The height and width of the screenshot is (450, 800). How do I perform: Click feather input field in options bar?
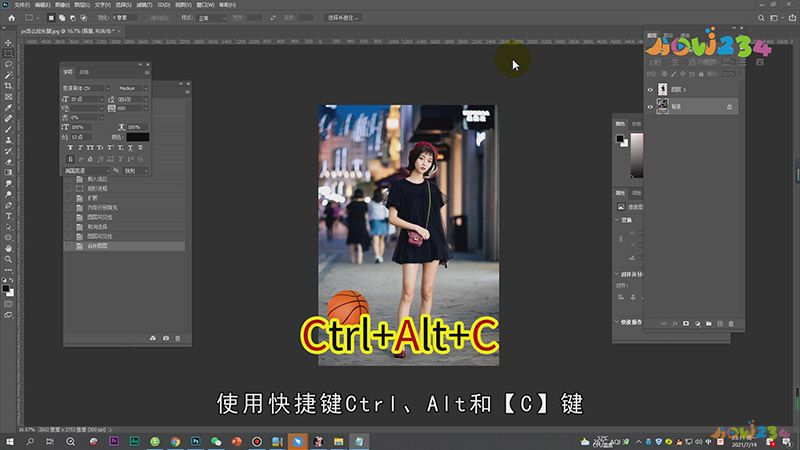tap(124, 18)
